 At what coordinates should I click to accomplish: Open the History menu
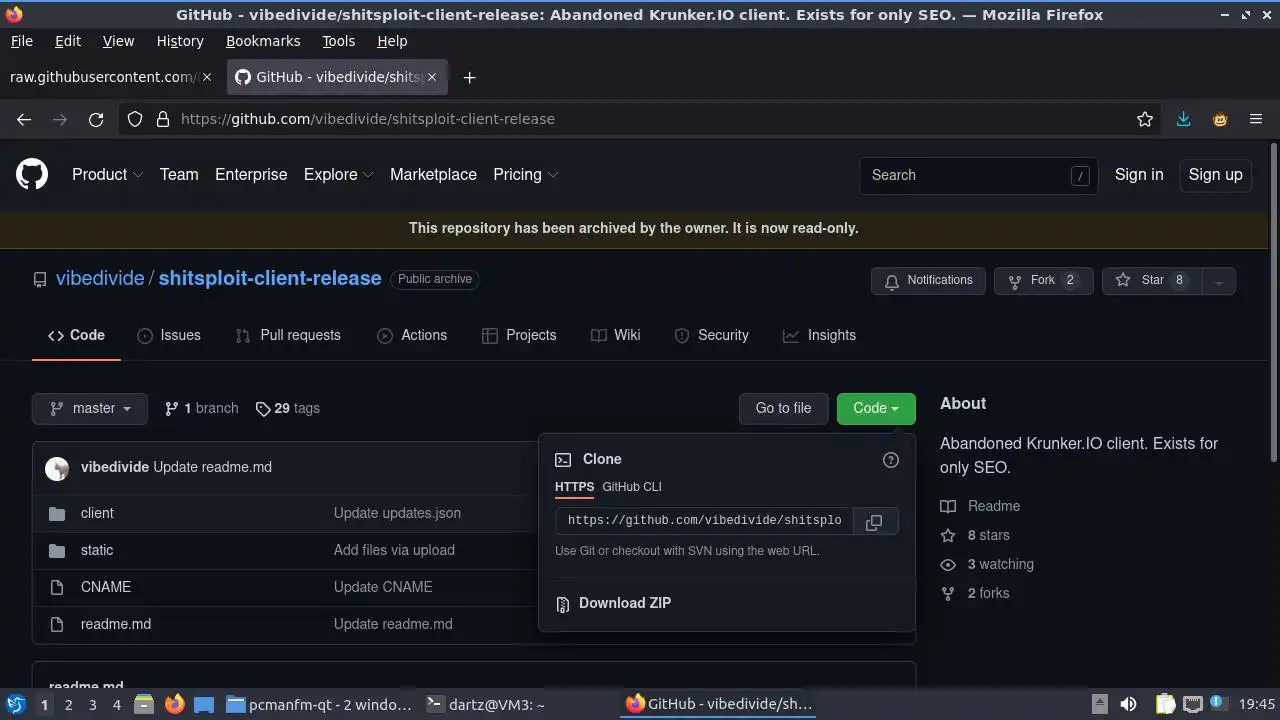point(180,41)
